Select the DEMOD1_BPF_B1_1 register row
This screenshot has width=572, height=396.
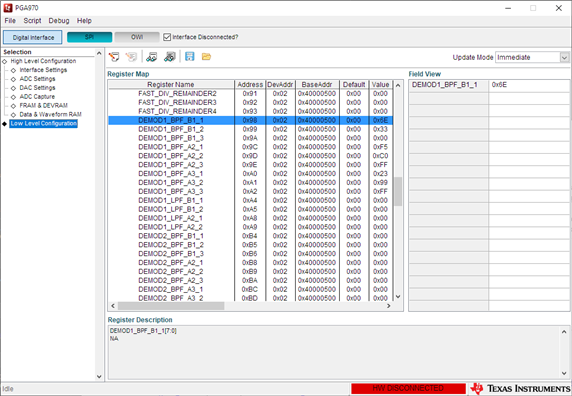pyautogui.click(x=250, y=120)
